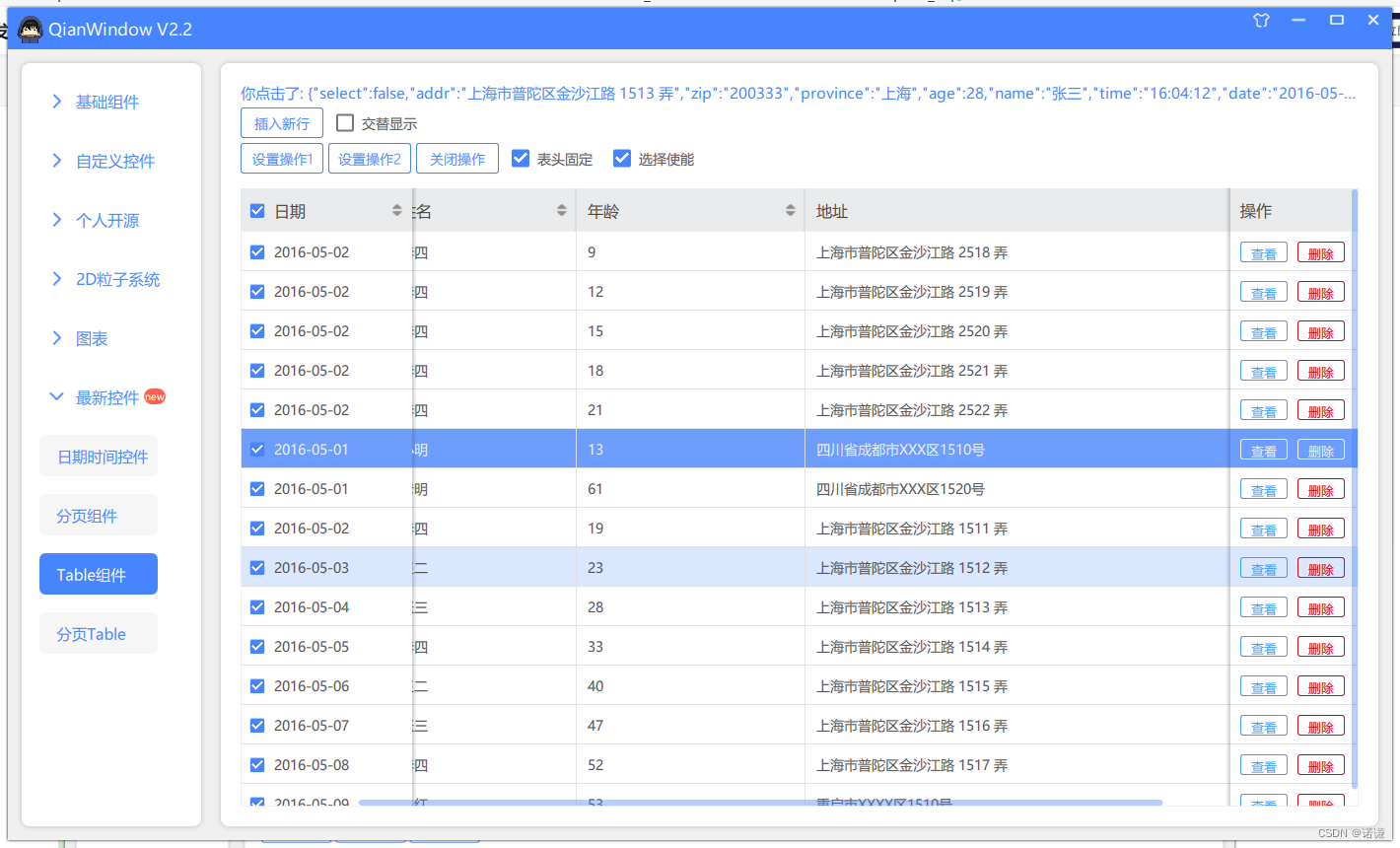Viewport: 1400px width, 848px height.
Task: View the row with address 金沙江路 1516 弄
Action: coord(1264,727)
